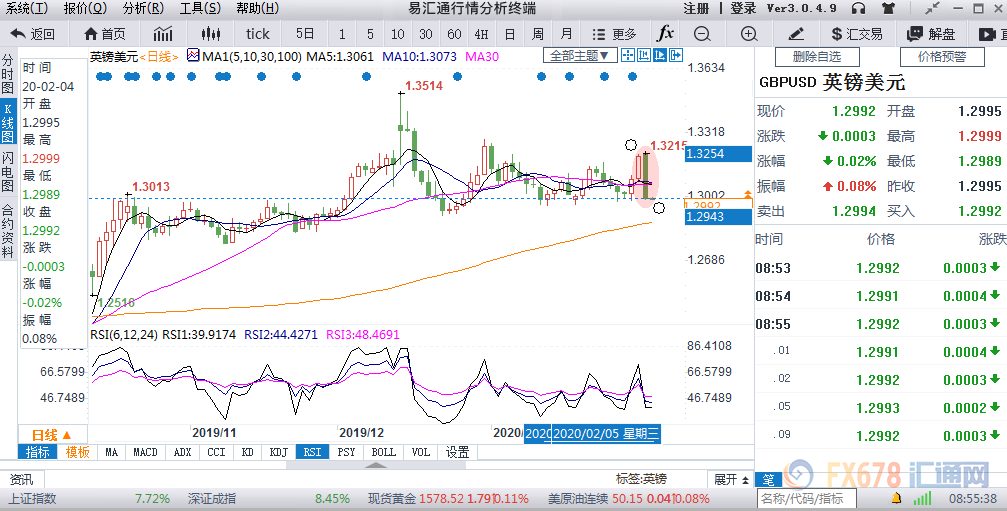The height and width of the screenshot is (511, 1007).
Task: Click the 注册 register link
Action: click(696, 8)
